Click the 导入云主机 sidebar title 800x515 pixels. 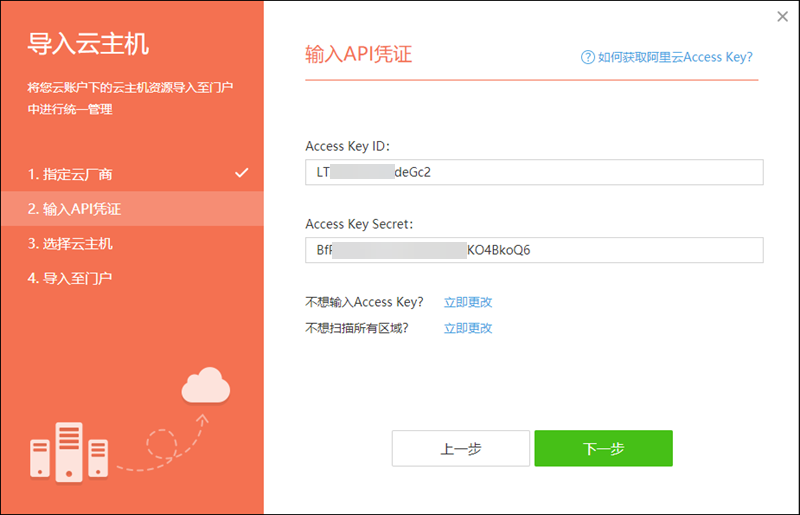click(x=88, y=44)
